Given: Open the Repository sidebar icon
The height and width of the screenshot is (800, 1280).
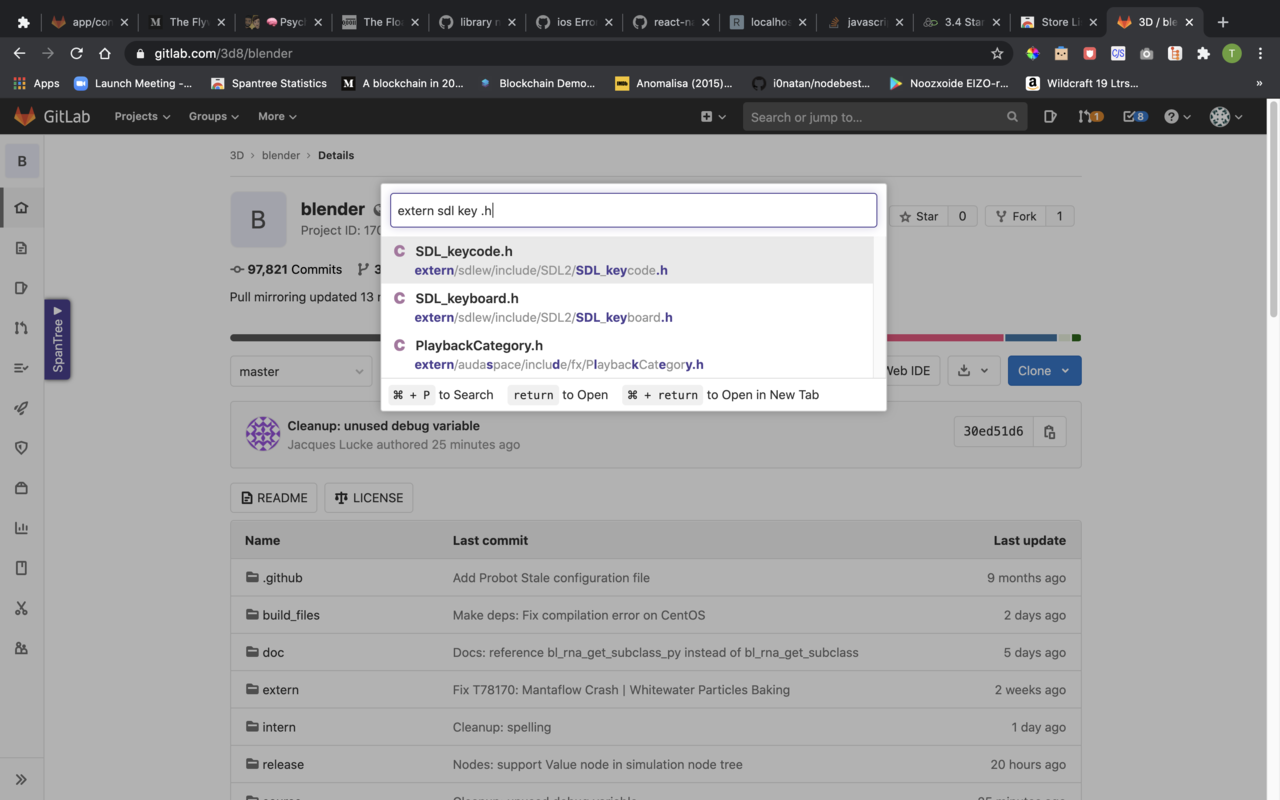Looking at the screenshot, I should click(x=21, y=248).
